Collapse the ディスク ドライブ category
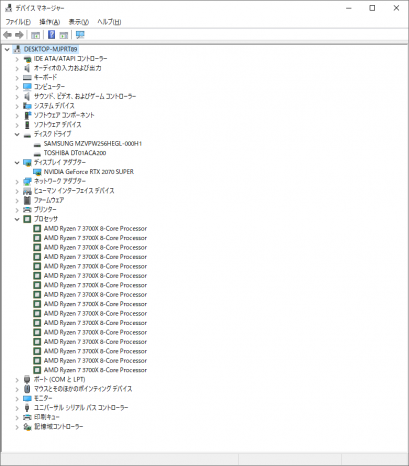409x466 pixels. pos(17,134)
